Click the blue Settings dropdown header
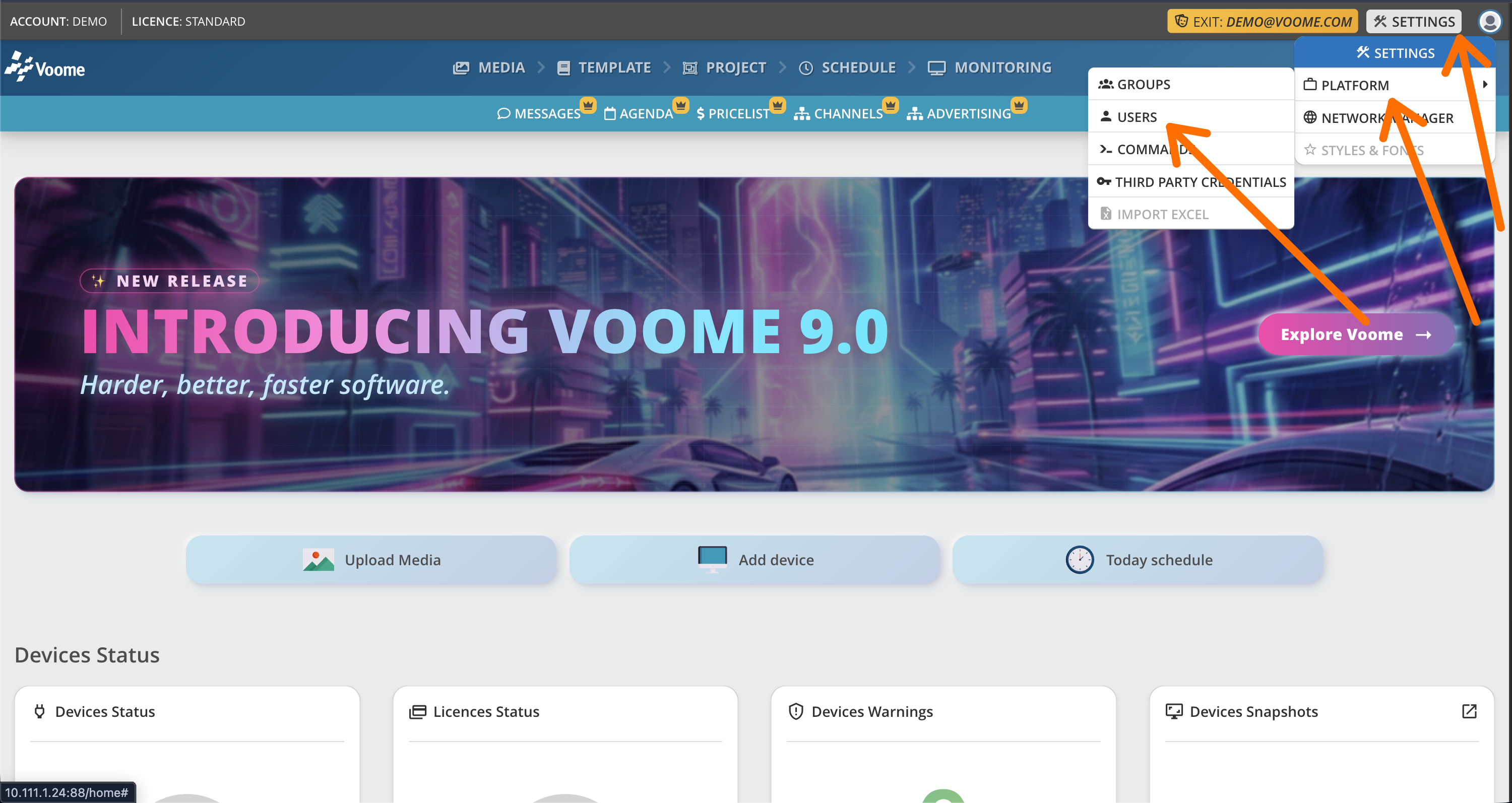The width and height of the screenshot is (1512, 803). click(1395, 53)
